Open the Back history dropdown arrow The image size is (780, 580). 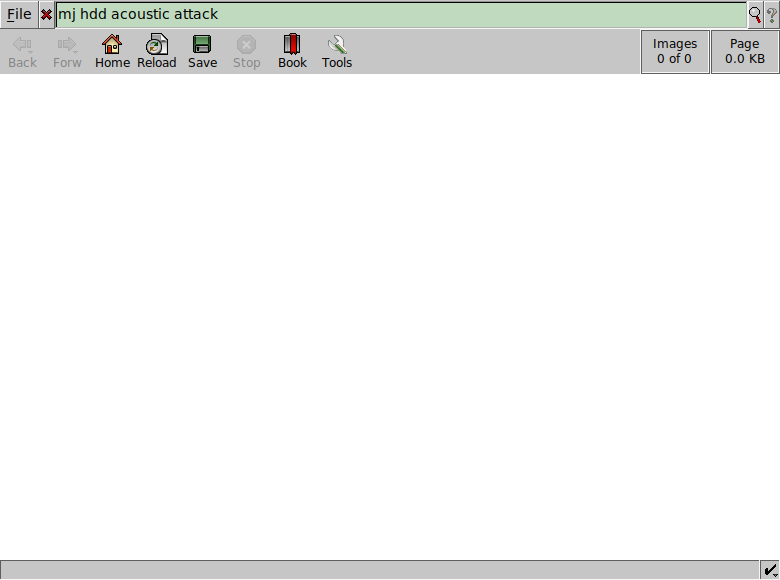pyautogui.click(x=30, y=52)
